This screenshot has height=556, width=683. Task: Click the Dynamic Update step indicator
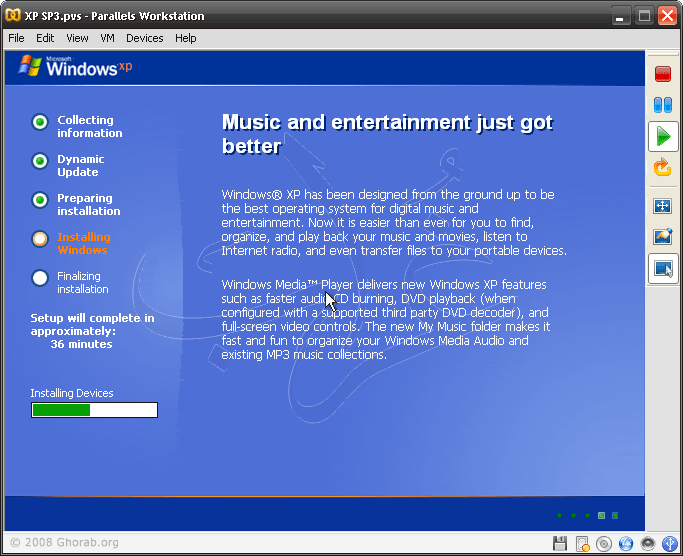point(40,161)
